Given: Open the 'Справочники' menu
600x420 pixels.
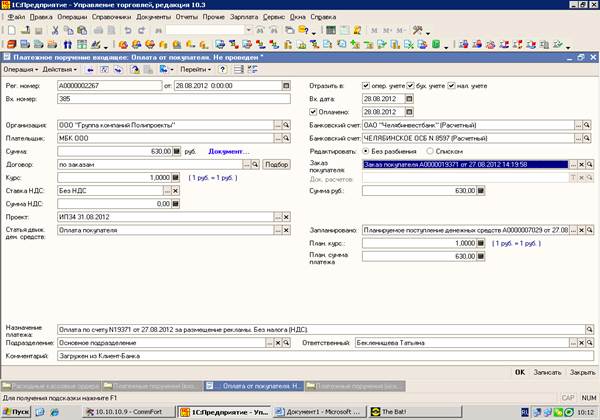Looking at the screenshot, I should pyautogui.click(x=109, y=18).
